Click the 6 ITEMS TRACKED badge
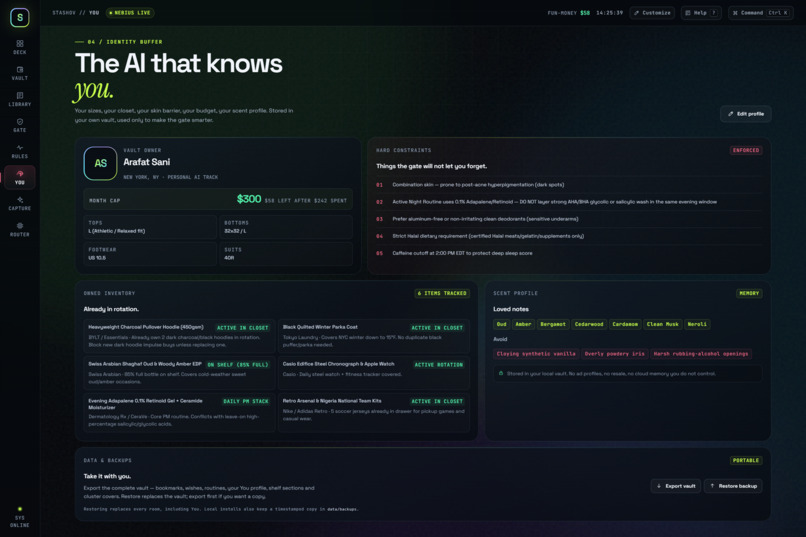806x537 pixels. click(442, 293)
